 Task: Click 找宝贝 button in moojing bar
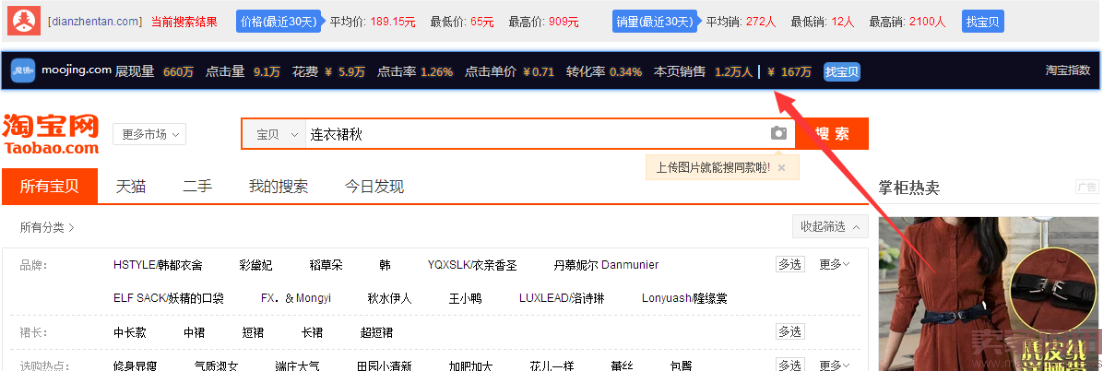[x=842, y=72]
